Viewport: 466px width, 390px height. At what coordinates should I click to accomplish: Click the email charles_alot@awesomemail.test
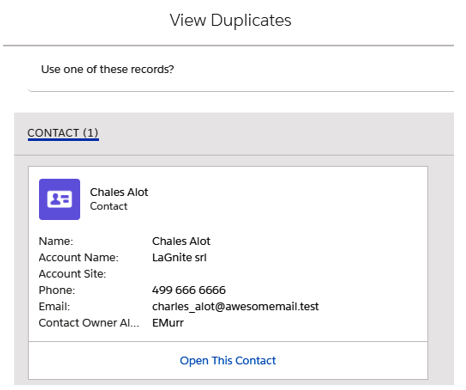click(235, 306)
